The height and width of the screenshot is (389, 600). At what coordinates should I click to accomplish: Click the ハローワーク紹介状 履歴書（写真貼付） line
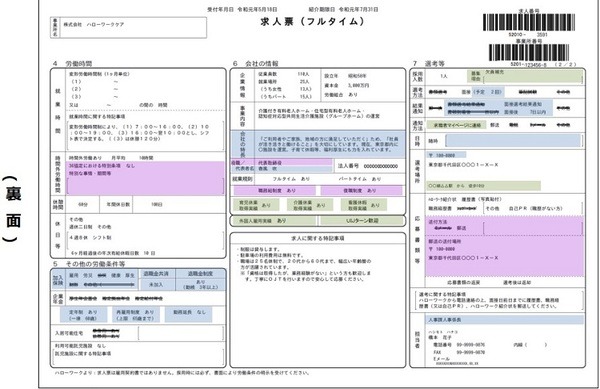pyautogui.click(x=465, y=199)
